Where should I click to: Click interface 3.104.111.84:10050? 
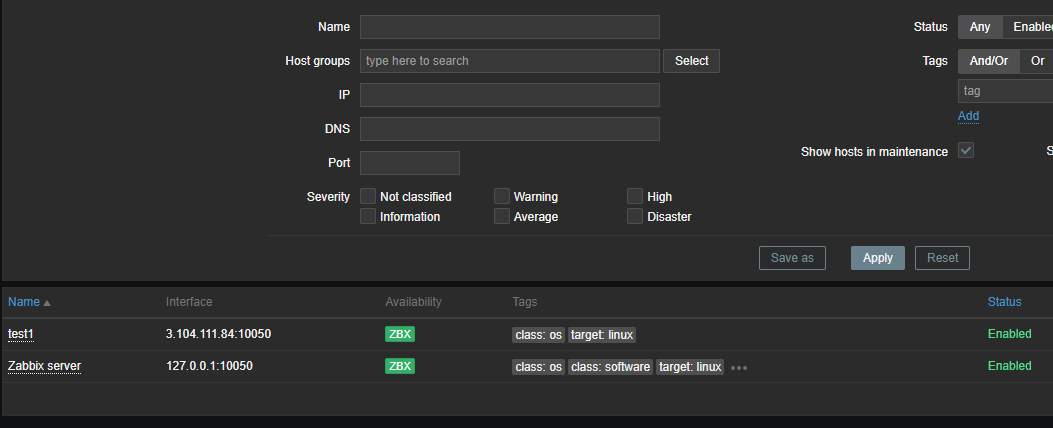click(x=218, y=333)
